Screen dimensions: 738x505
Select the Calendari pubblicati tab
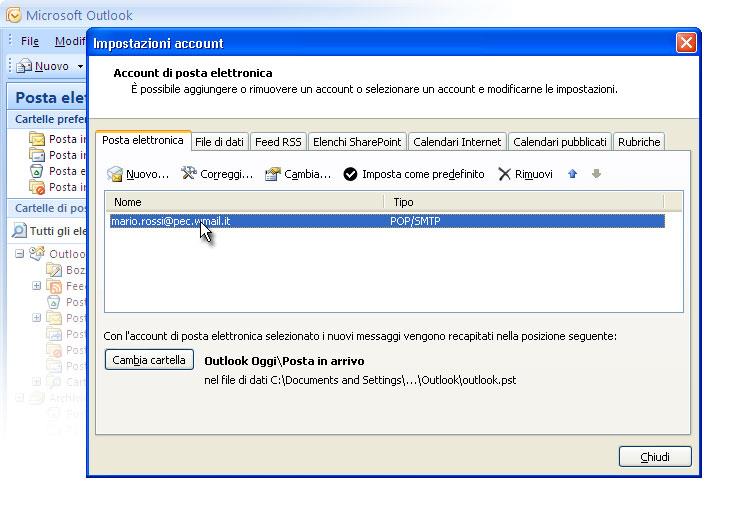coord(560,142)
